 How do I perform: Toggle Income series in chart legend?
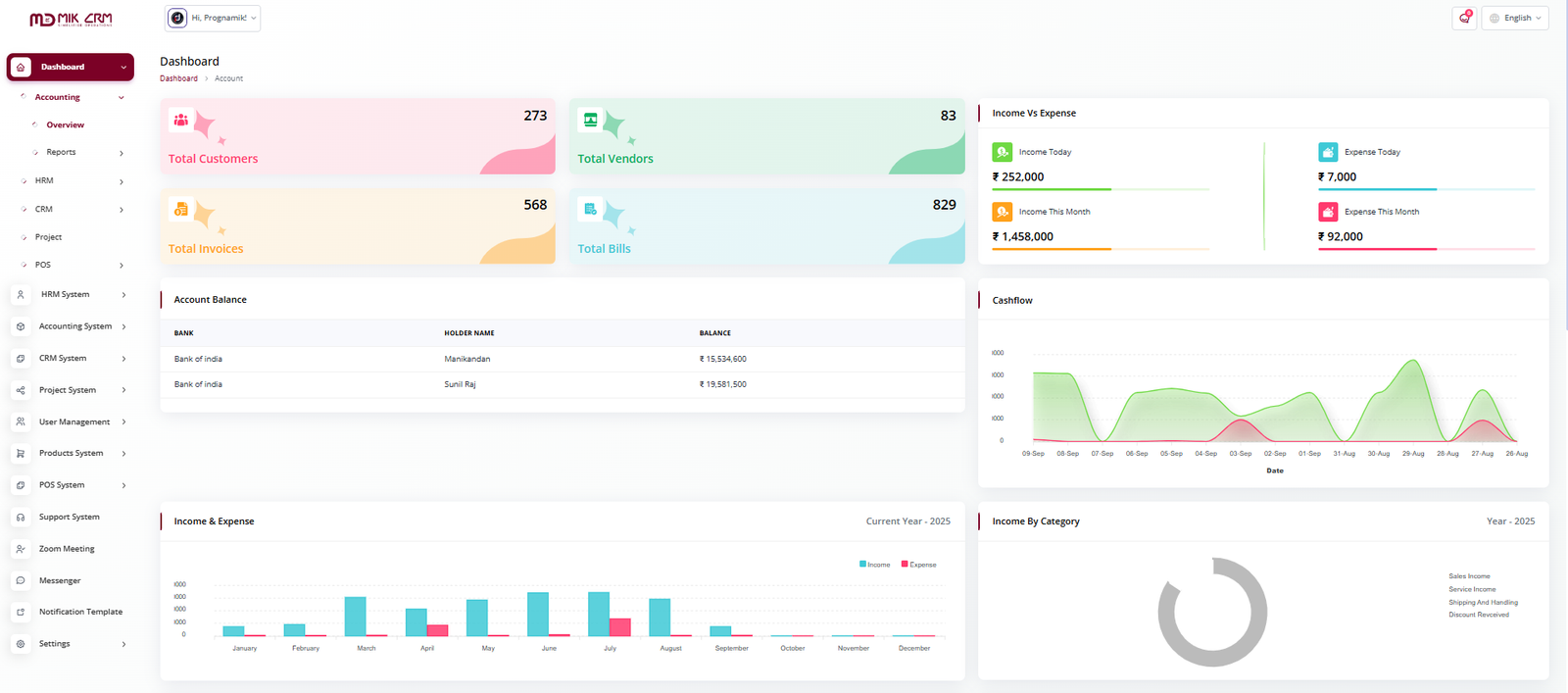point(875,565)
